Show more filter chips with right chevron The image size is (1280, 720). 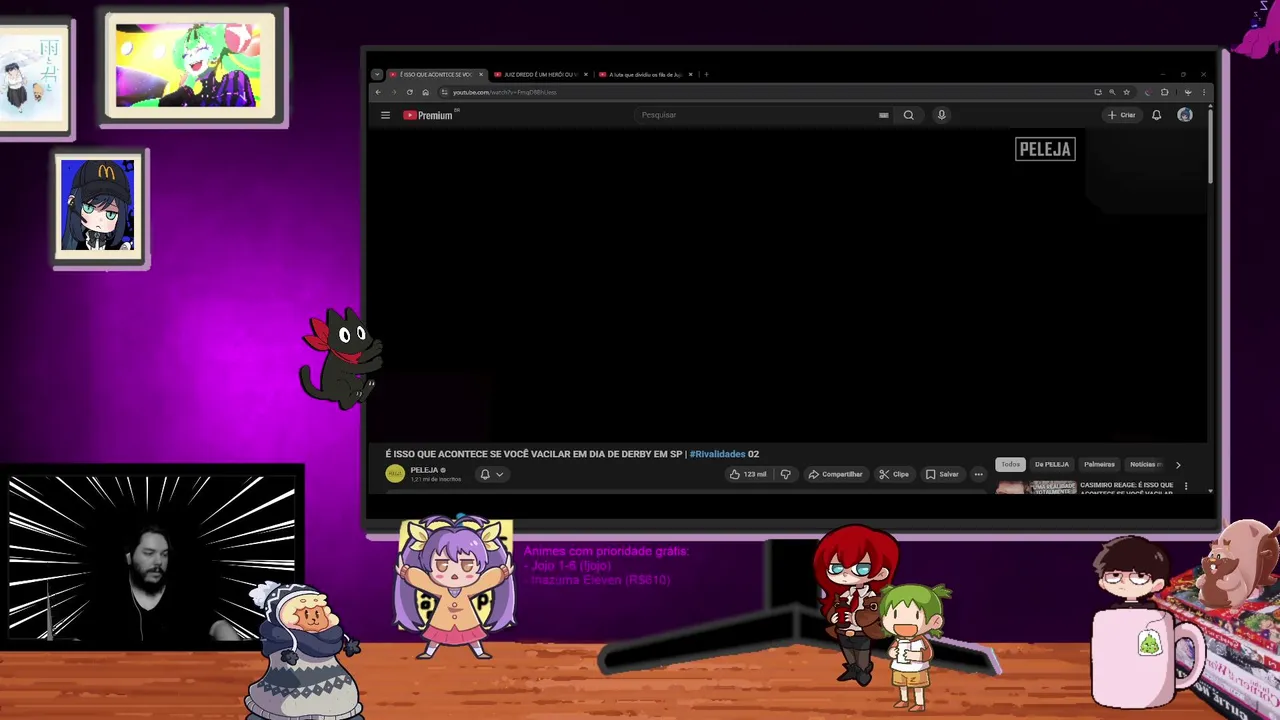click(x=1178, y=465)
